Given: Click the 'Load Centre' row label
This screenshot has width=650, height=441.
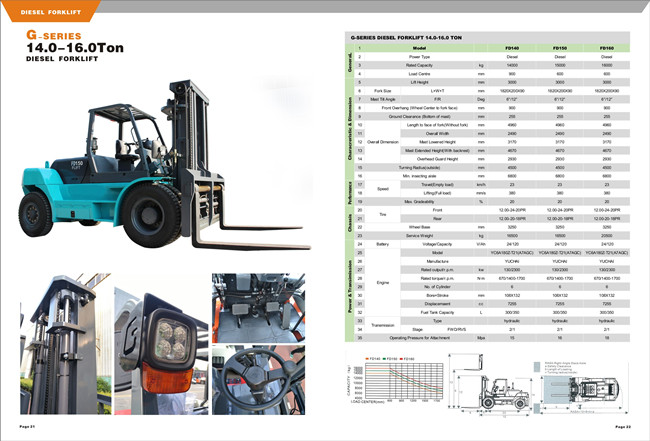Looking at the screenshot, I should click(x=419, y=74).
